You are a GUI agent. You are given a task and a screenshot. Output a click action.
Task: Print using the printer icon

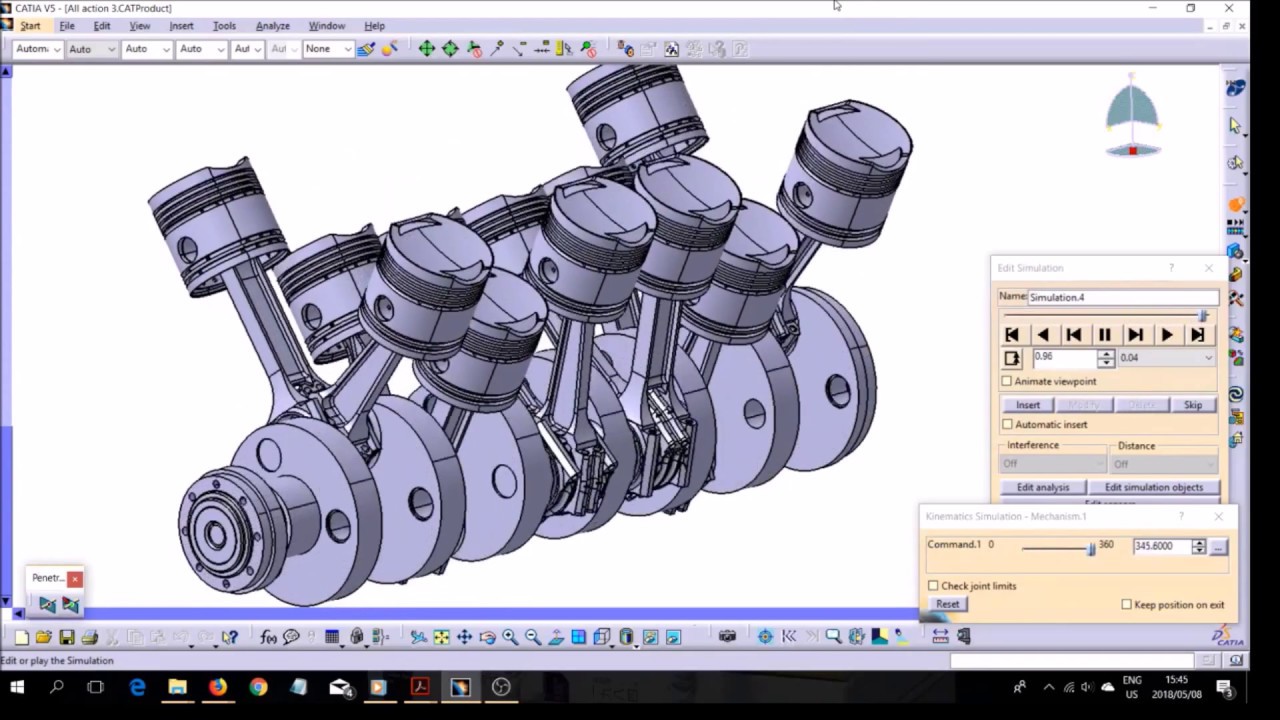[89, 637]
